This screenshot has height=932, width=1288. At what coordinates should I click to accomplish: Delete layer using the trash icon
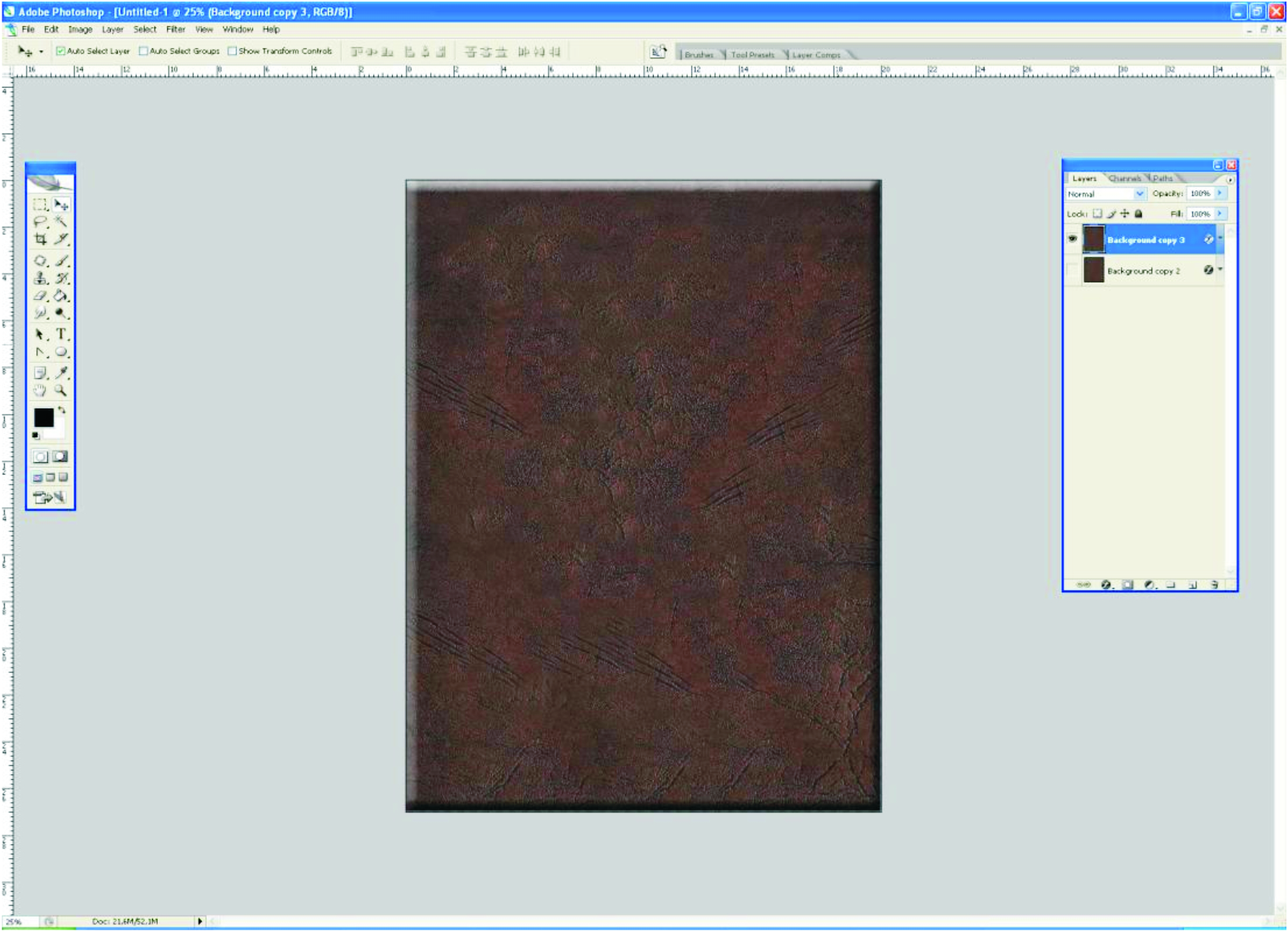(x=1214, y=585)
